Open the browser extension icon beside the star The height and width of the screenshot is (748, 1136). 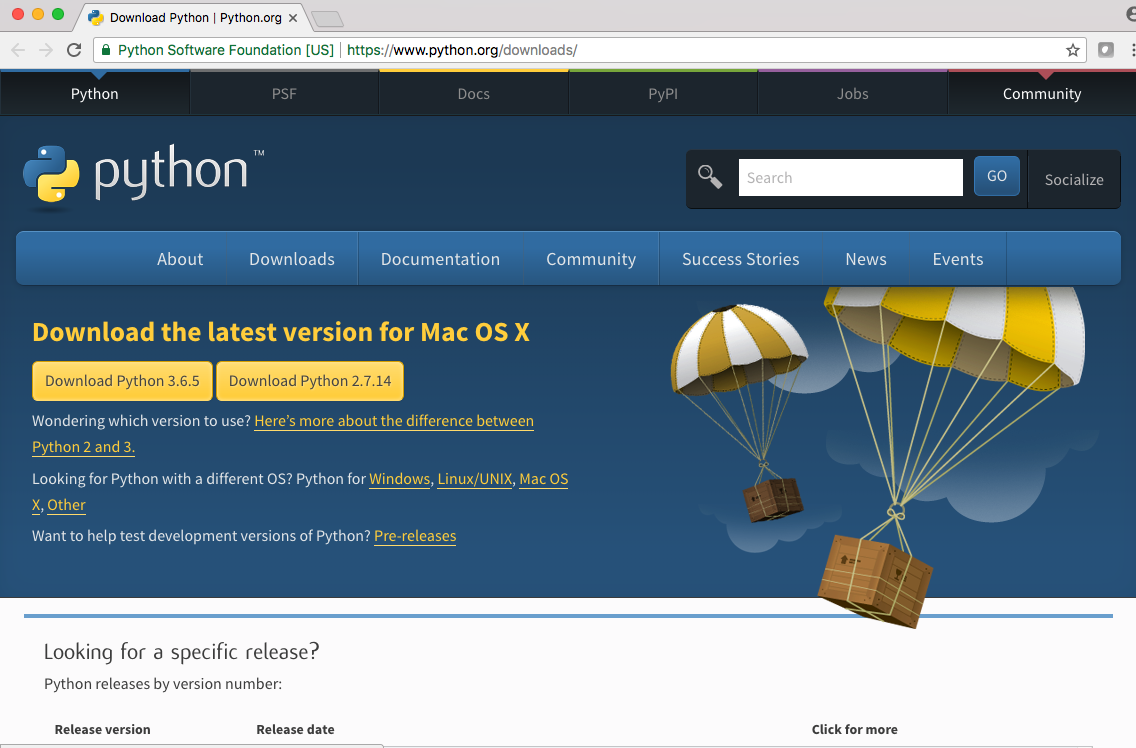1106,50
